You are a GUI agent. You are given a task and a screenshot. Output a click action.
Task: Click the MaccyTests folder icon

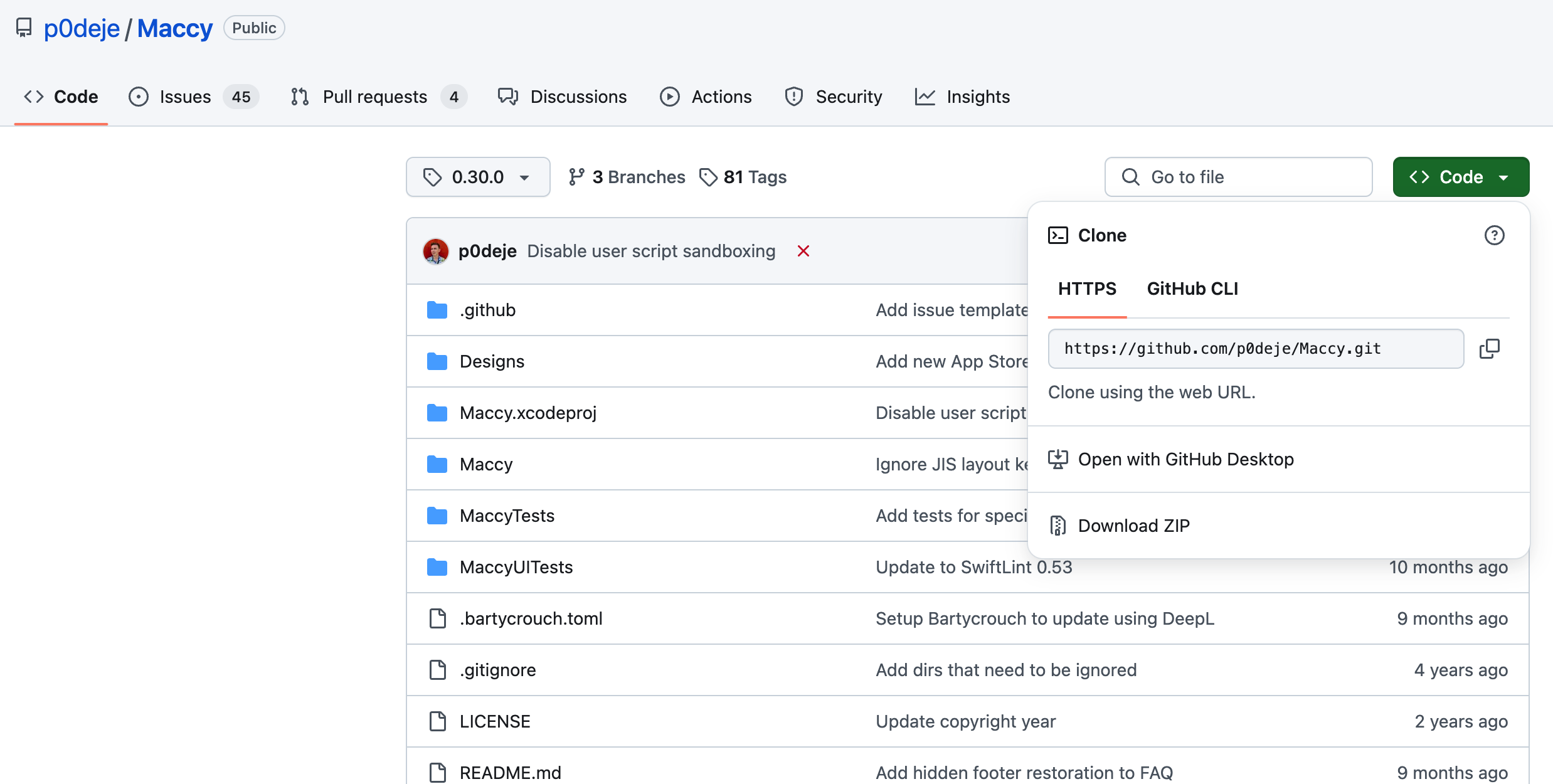coord(437,516)
